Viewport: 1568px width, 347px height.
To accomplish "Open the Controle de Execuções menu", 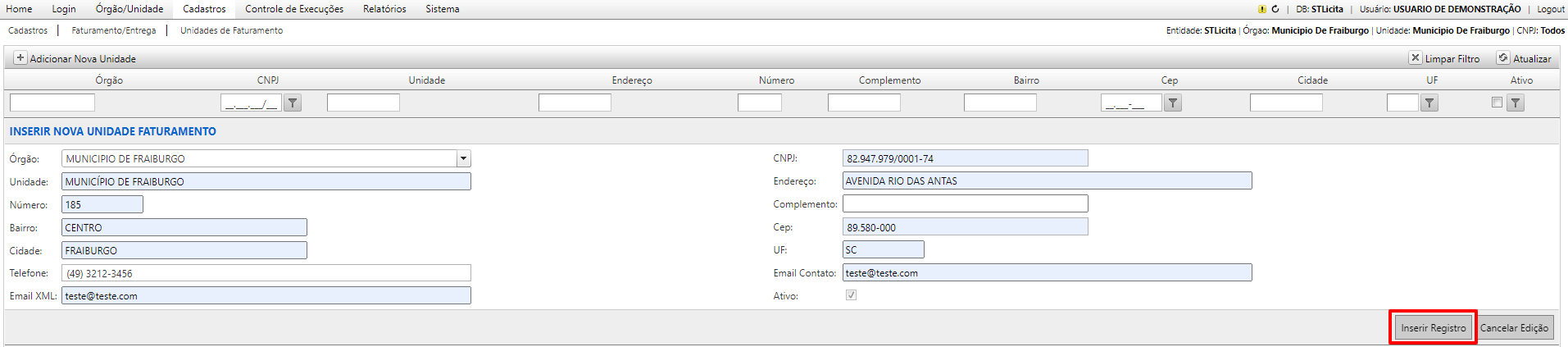I will (294, 9).
